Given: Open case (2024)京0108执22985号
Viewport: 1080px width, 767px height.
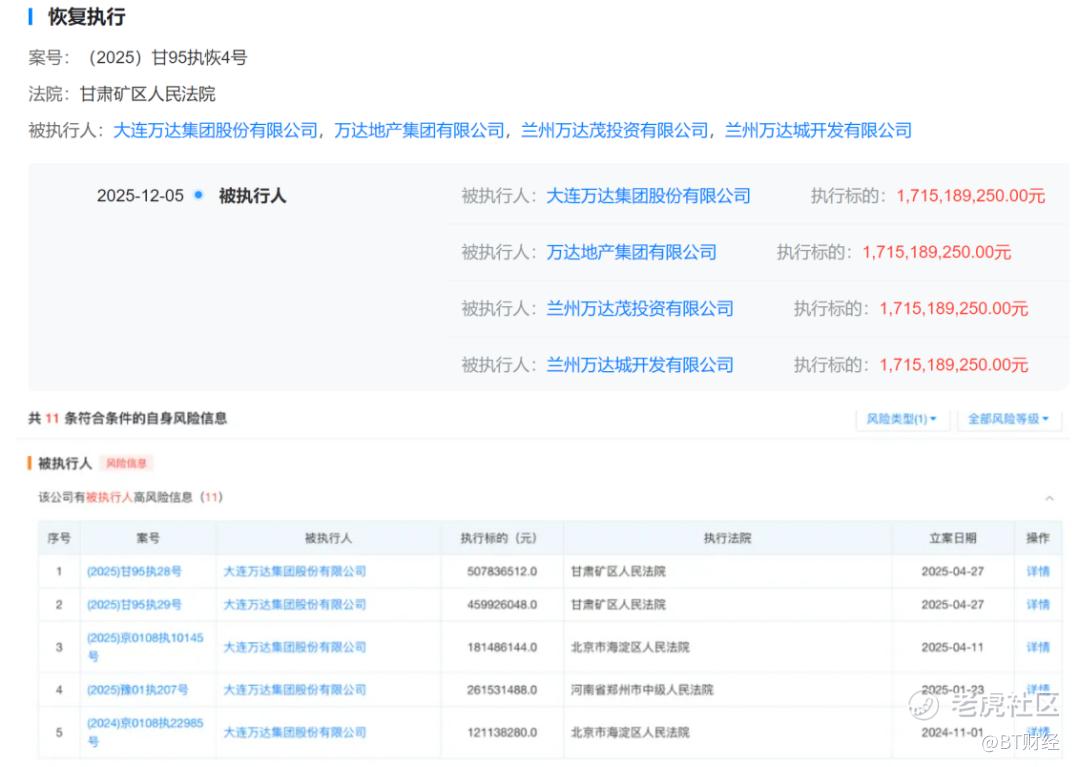Looking at the screenshot, I should (145, 732).
